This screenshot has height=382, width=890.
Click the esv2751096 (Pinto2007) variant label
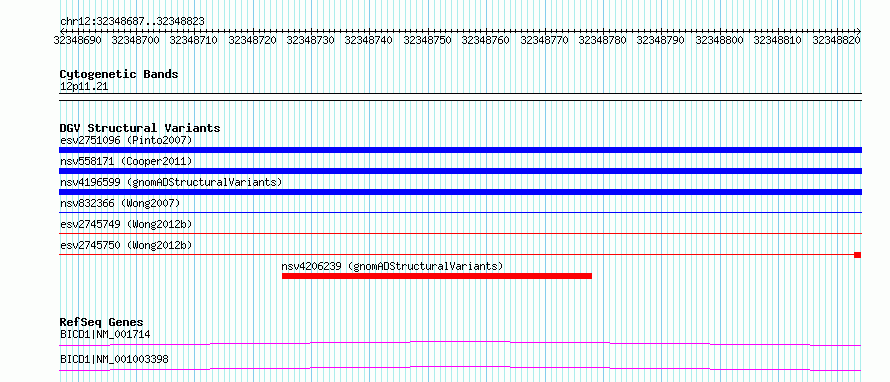pos(126,140)
